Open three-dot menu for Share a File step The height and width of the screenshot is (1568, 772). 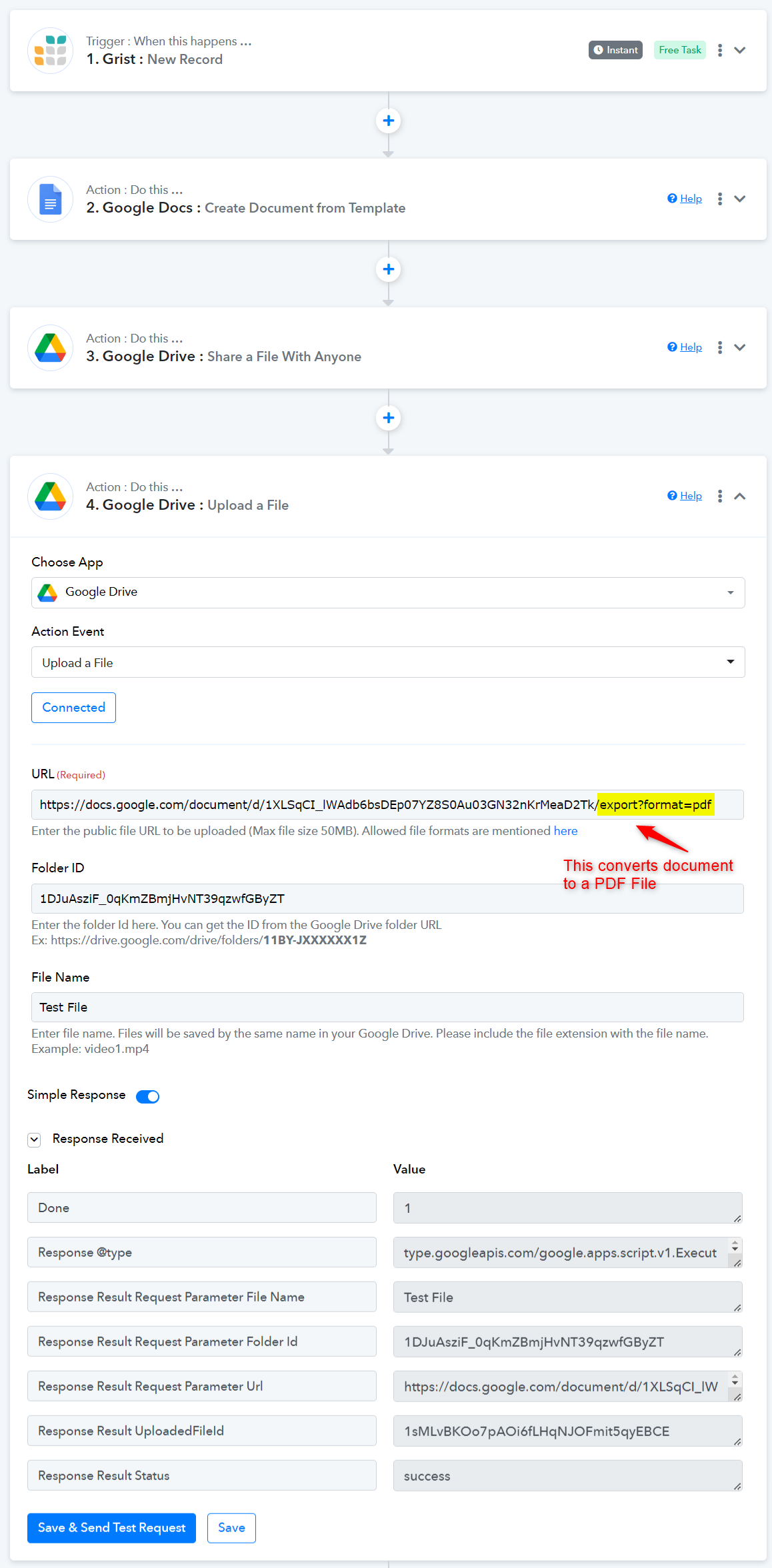pos(720,347)
